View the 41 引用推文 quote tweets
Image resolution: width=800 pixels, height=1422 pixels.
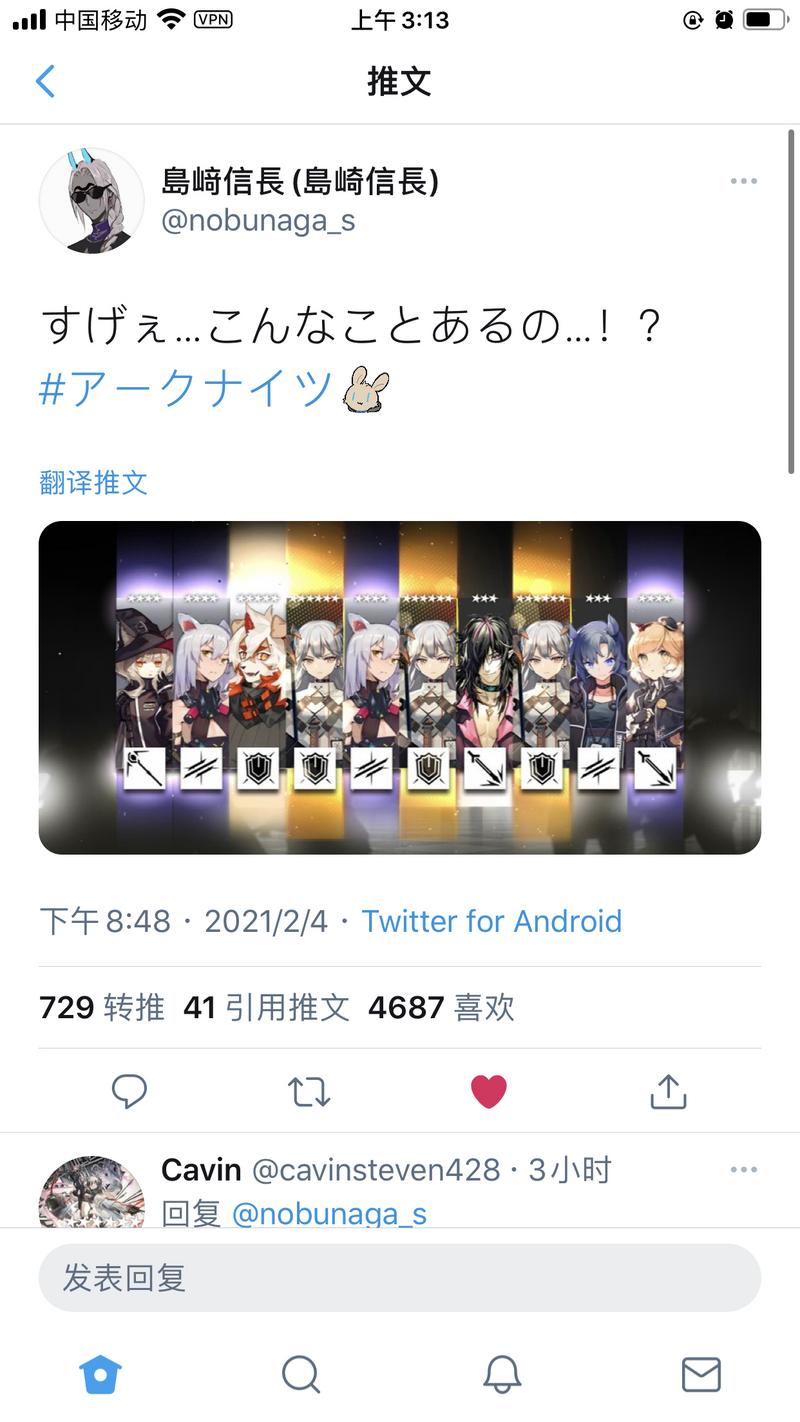coord(266,1007)
